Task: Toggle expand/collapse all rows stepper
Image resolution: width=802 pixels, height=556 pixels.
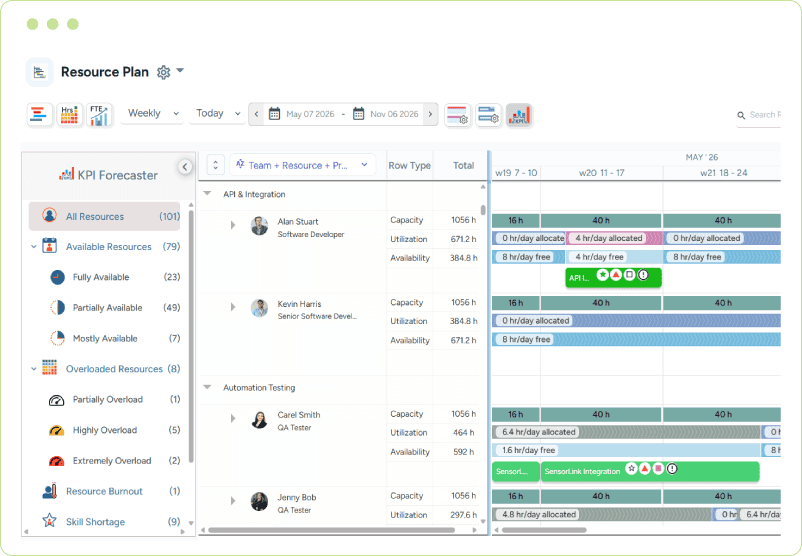Action: click(x=215, y=165)
